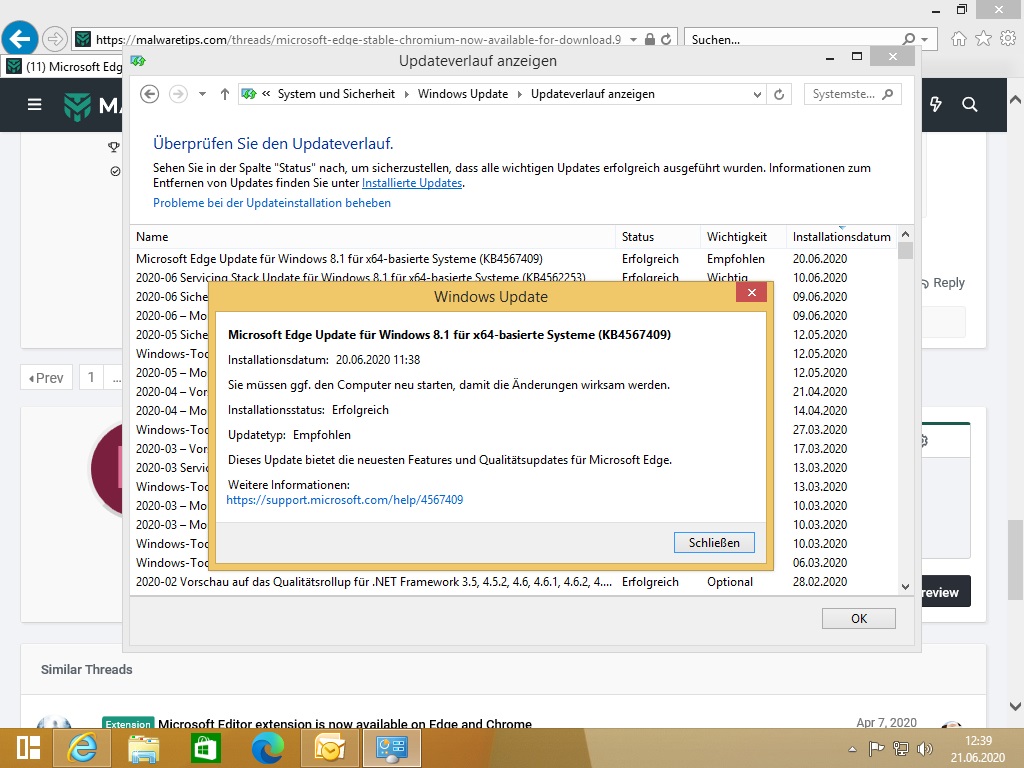Click the Action Center flag tray icon
Screen dimensions: 1024x768
[876, 749]
